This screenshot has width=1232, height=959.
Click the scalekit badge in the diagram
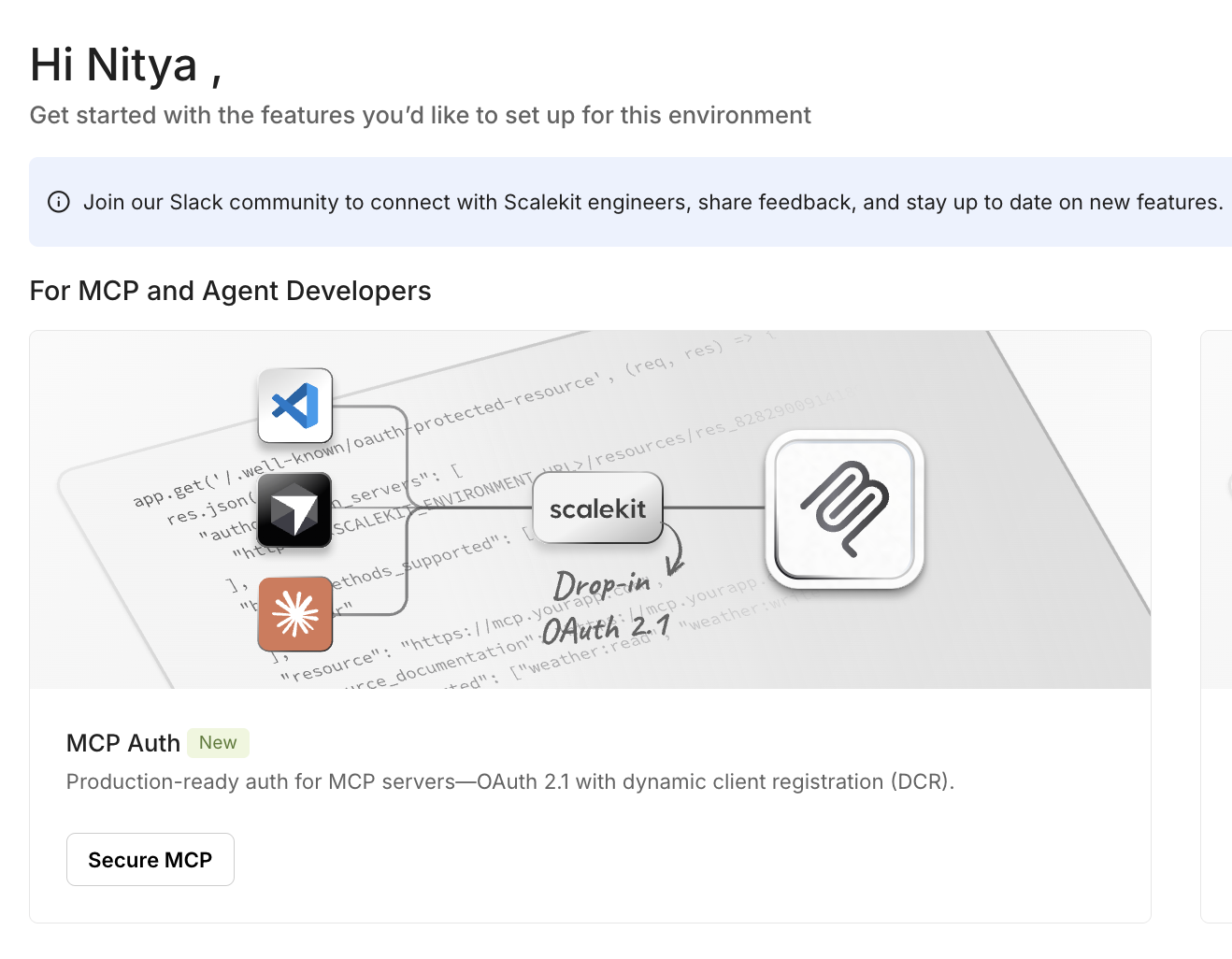click(597, 508)
